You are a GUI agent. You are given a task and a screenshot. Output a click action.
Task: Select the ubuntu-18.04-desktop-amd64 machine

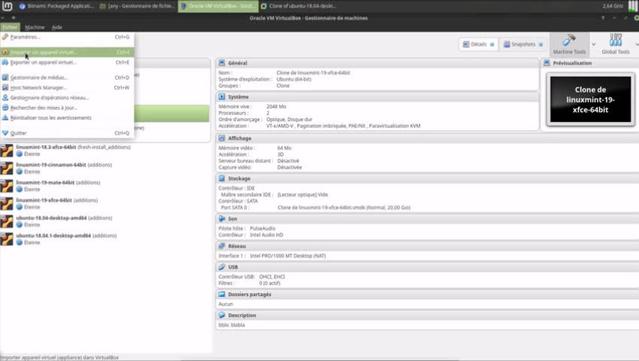point(105,221)
